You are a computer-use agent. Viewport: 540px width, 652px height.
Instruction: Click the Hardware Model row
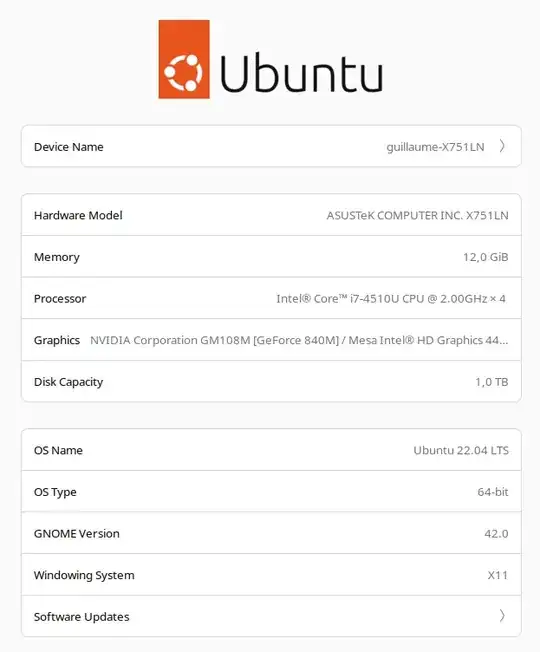point(271,215)
